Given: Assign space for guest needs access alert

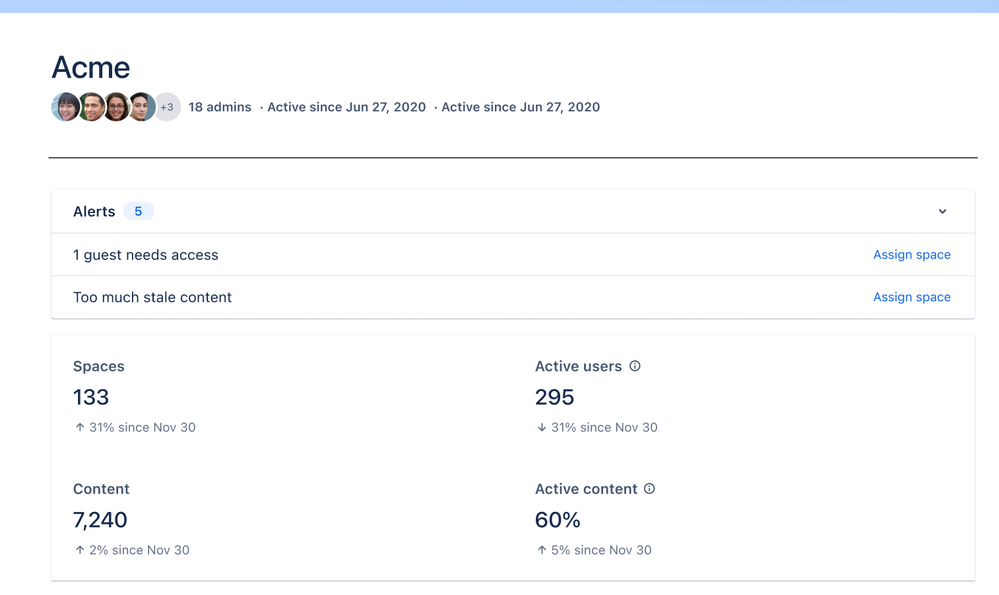Looking at the screenshot, I should tap(912, 255).
